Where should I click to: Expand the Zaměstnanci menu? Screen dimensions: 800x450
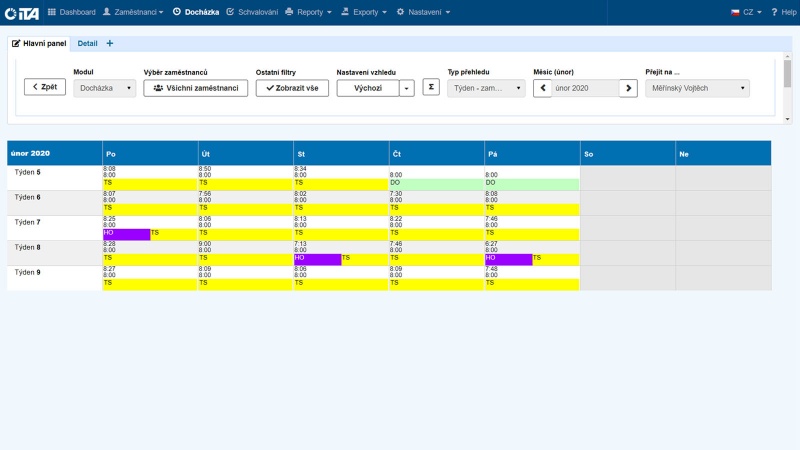tap(133, 12)
